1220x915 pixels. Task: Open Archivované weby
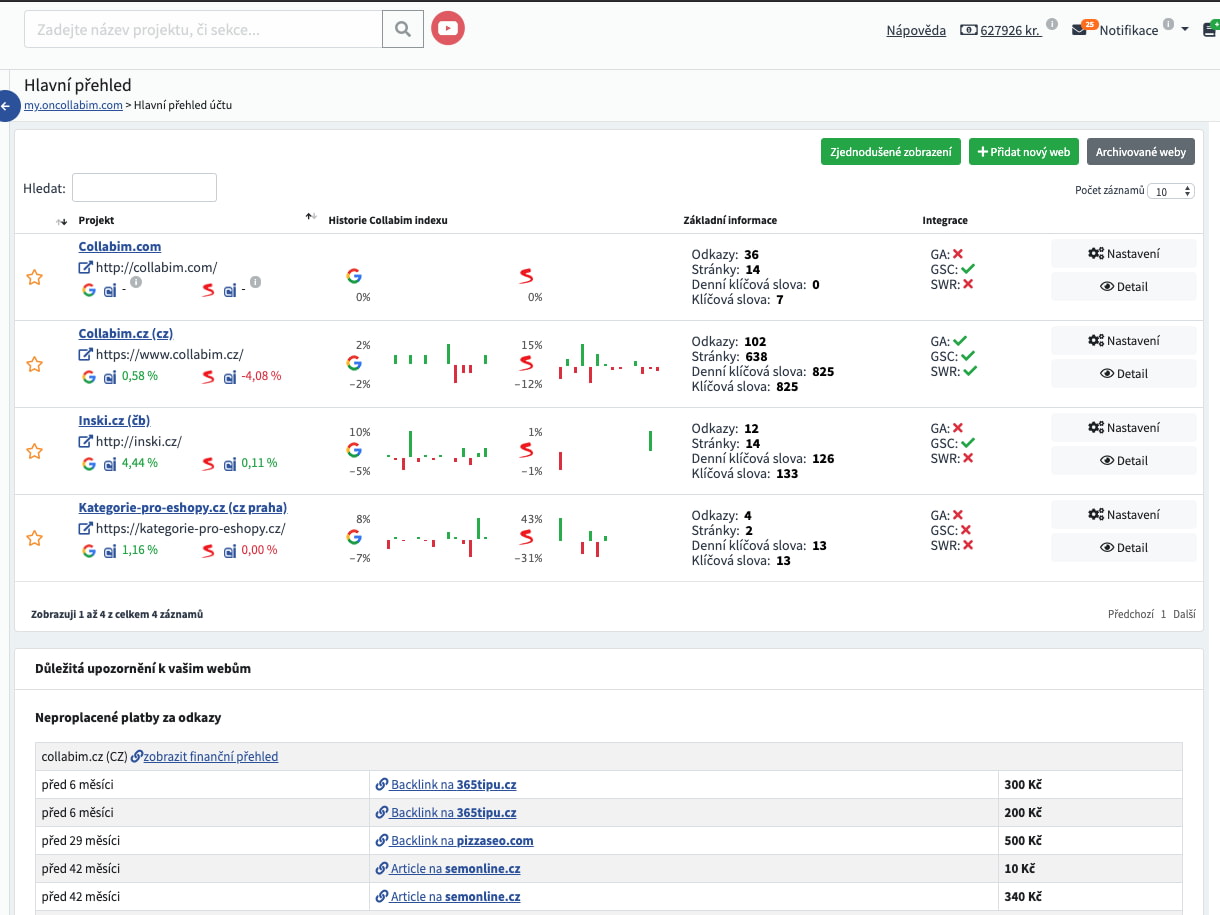(x=1141, y=152)
